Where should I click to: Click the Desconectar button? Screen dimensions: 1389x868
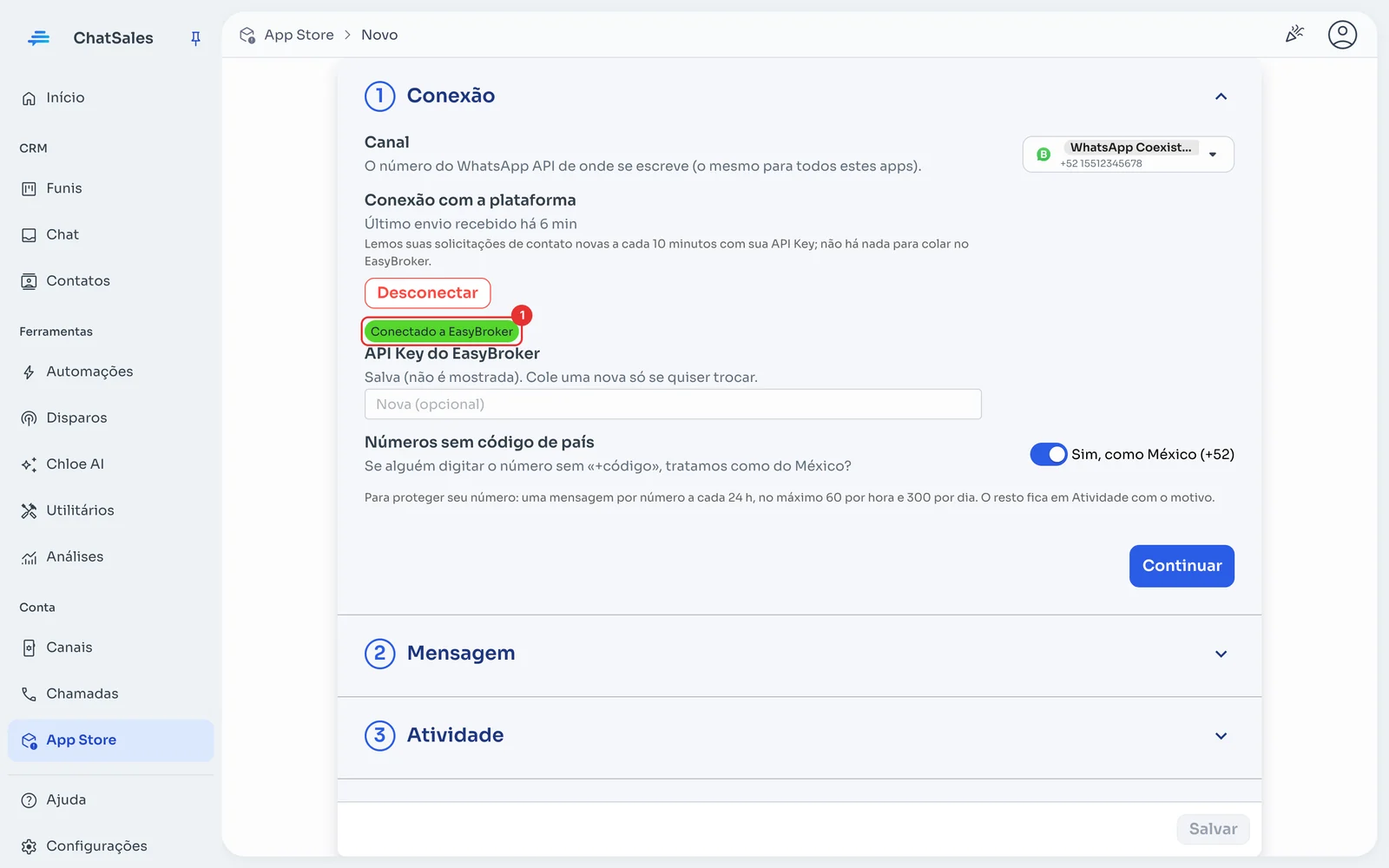coord(427,293)
